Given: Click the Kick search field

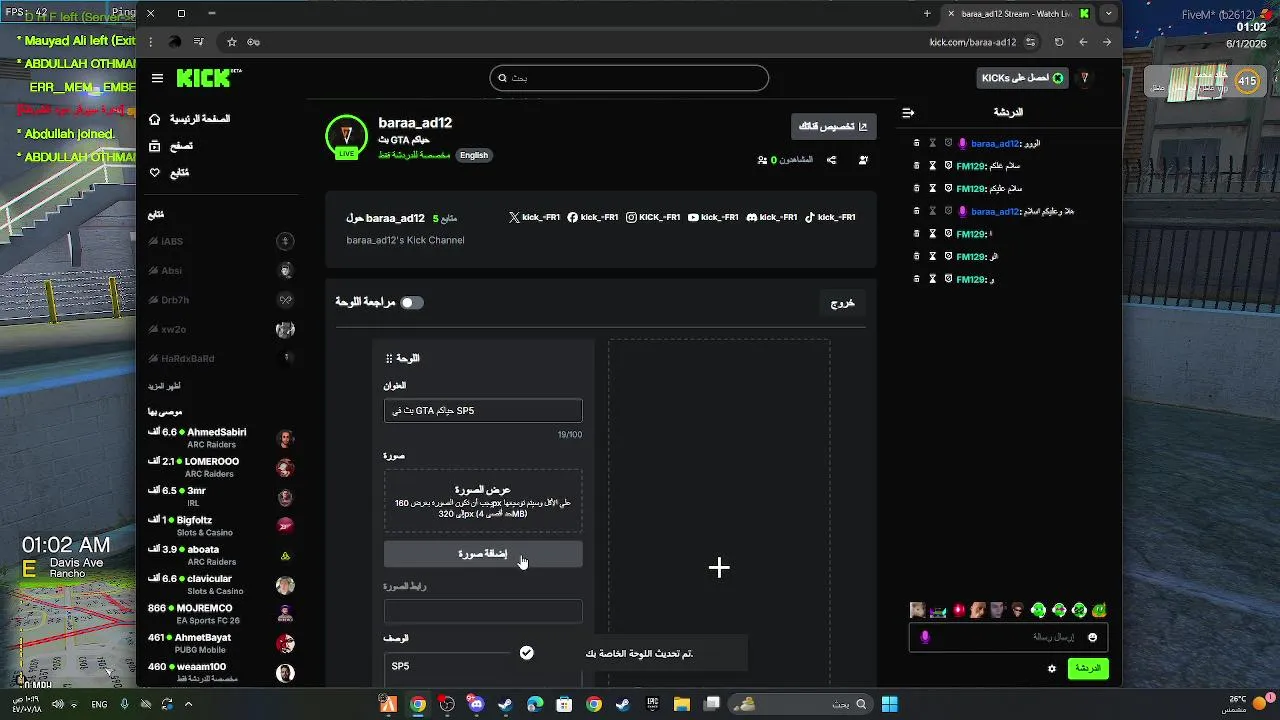Looking at the screenshot, I should (x=629, y=78).
